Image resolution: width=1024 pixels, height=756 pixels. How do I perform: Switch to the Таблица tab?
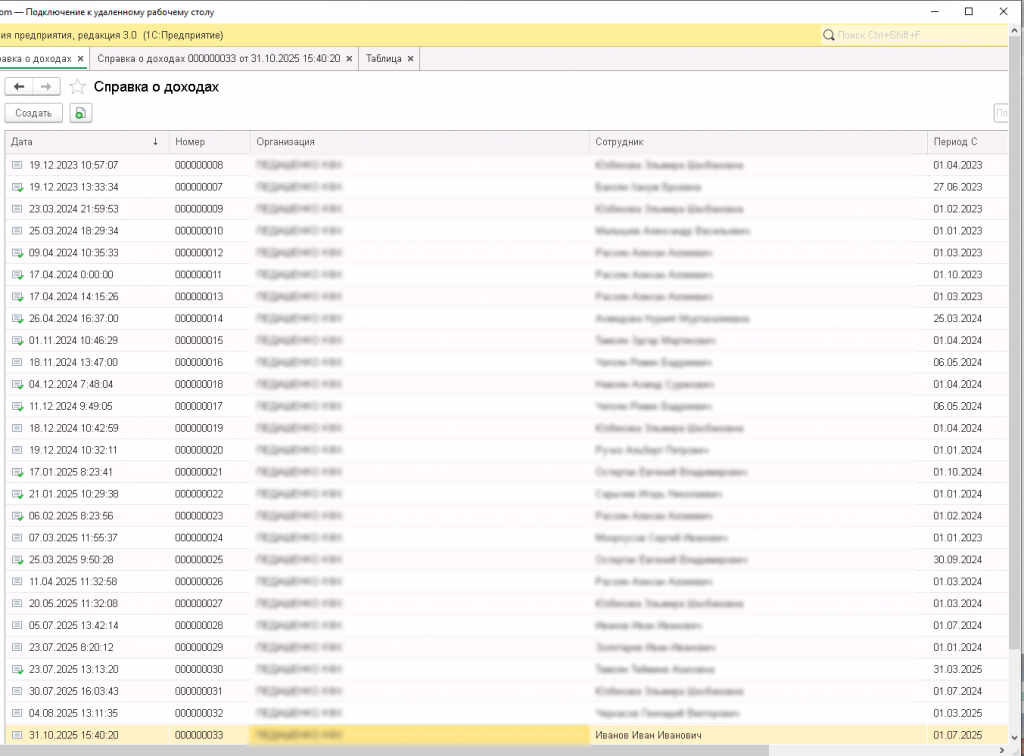tap(383, 59)
